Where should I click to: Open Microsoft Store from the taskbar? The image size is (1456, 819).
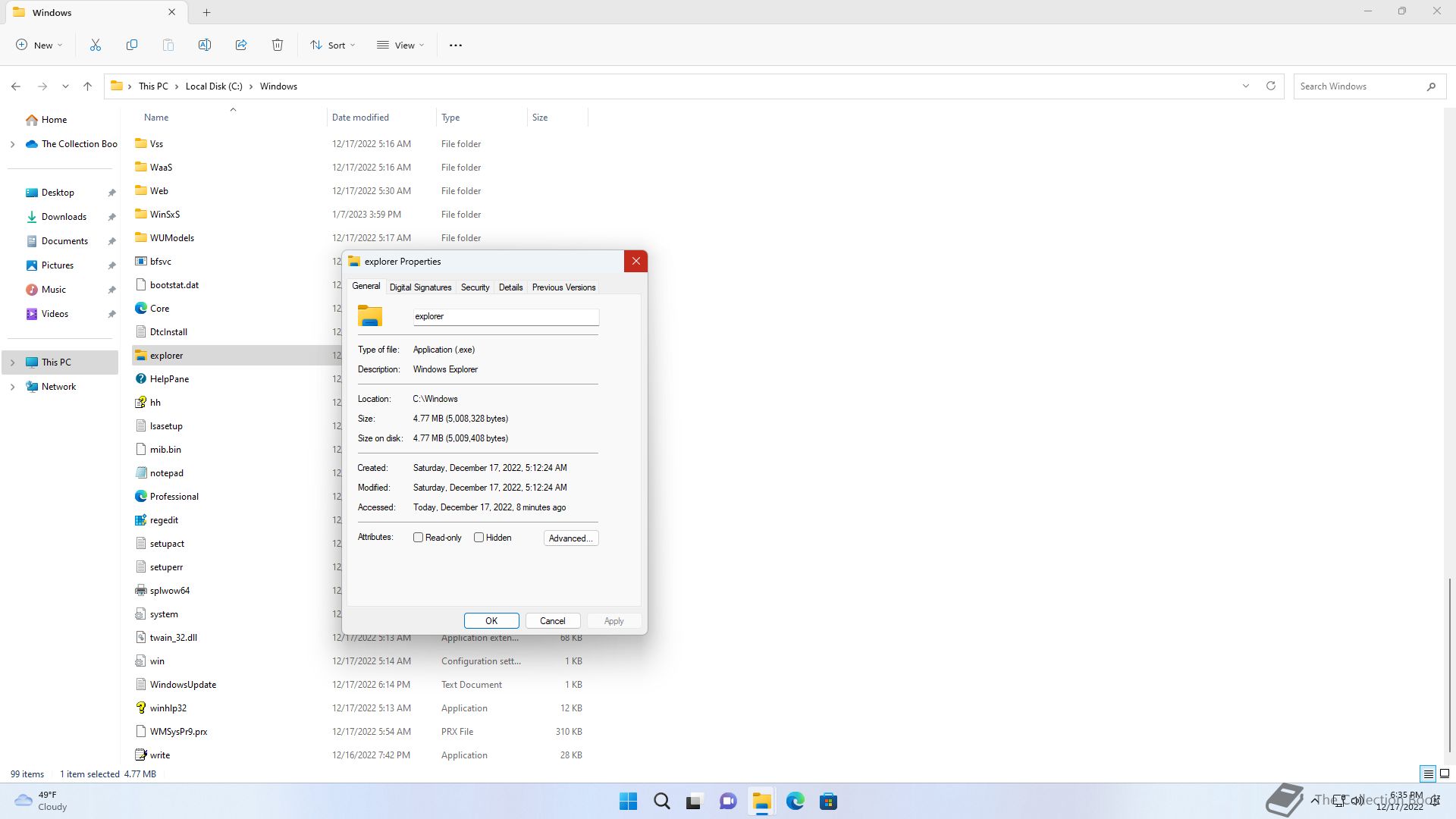pos(828,802)
